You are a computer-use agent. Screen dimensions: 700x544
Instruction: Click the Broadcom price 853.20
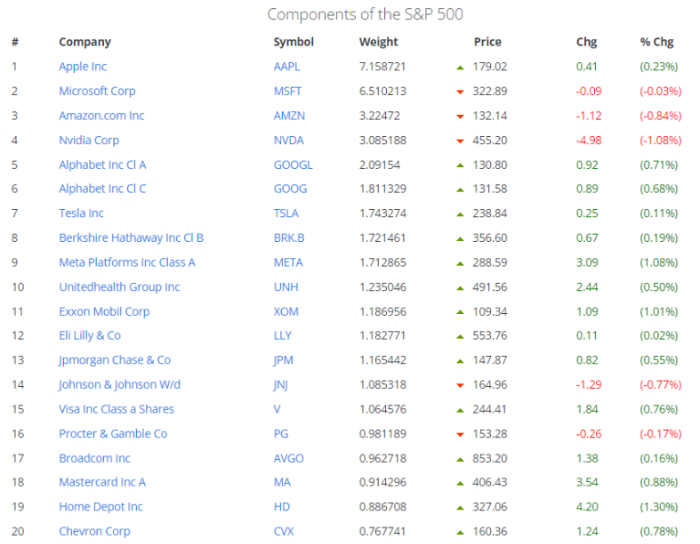(x=490, y=458)
